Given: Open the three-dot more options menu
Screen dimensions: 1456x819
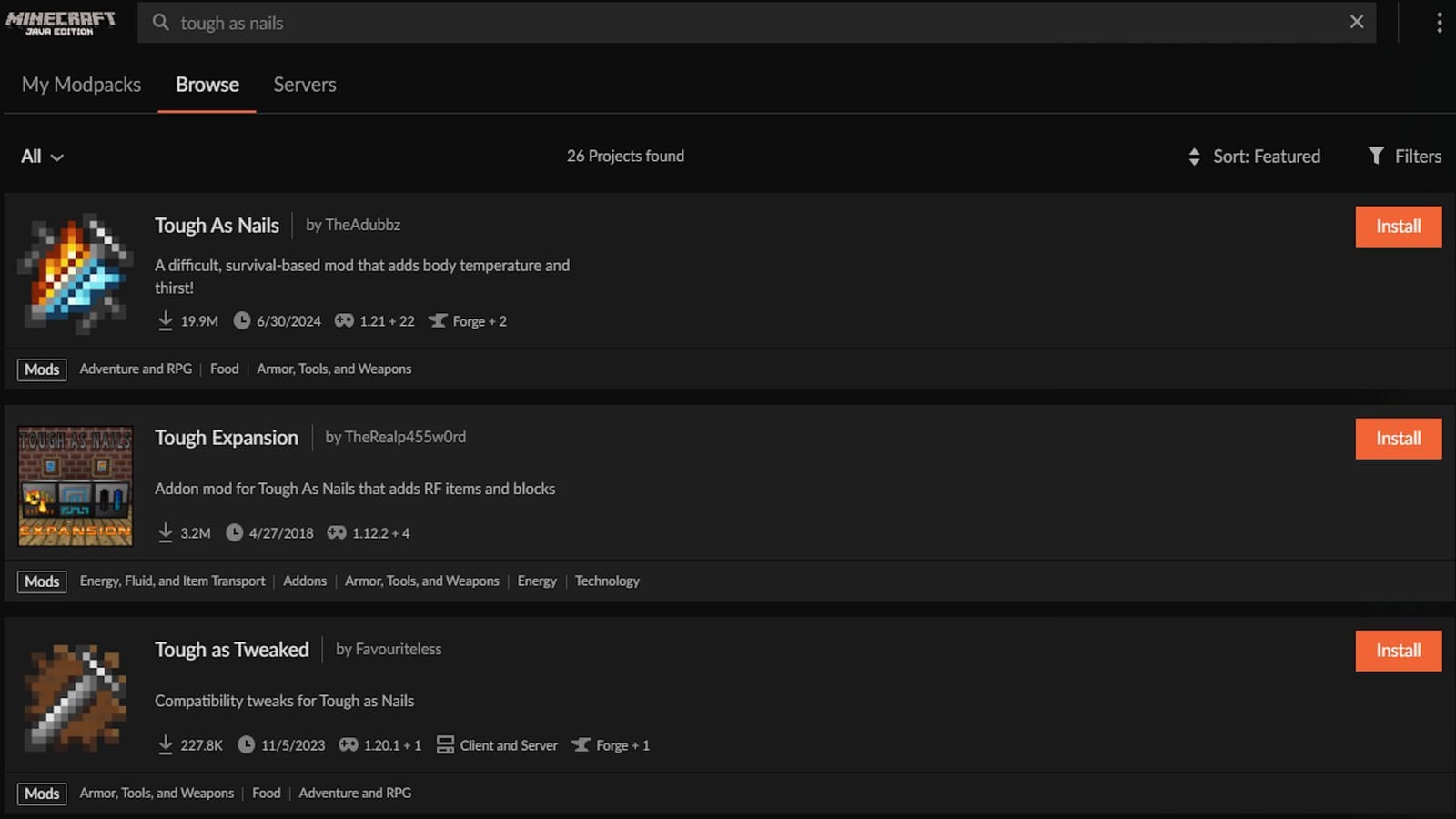Looking at the screenshot, I should [x=1439, y=23].
